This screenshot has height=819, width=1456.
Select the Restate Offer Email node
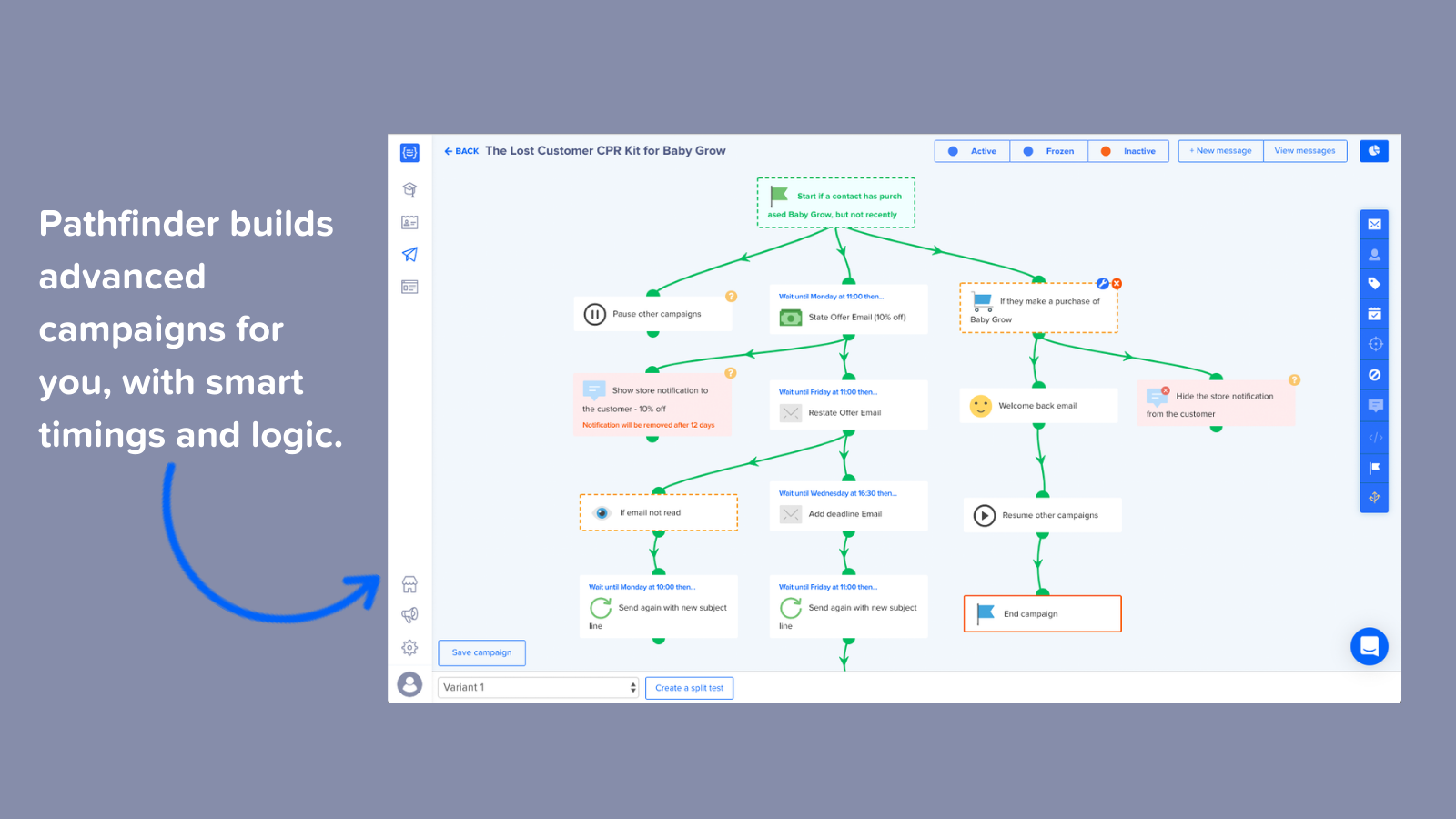[x=849, y=405]
